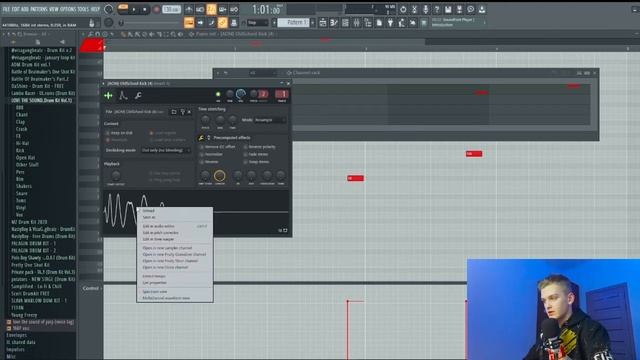640x360 pixels.
Task: Click the channel pan knob in channel settings
Action: [230, 94]
